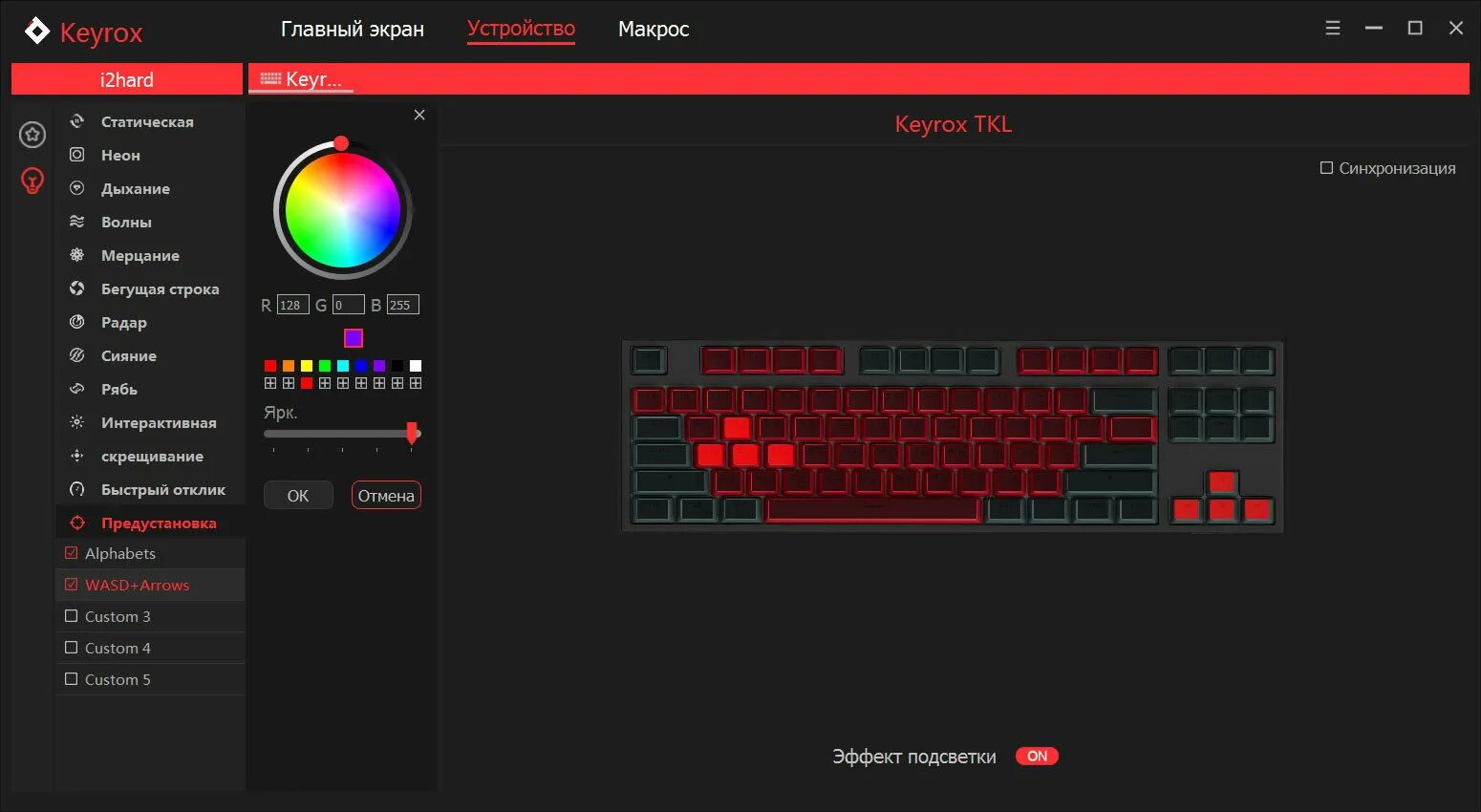Confirm color with the OK button
The height and width of the screenshot is (812, 1481).
(298, 495)
